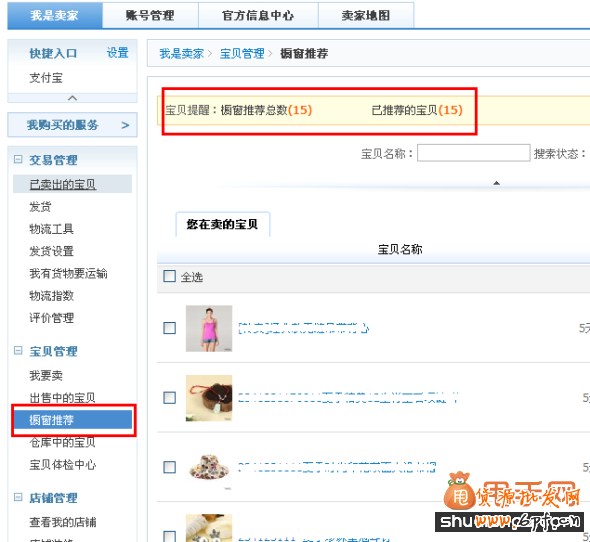Screen dimensions: 590x542
Task: Click the small triangle below search area
Action: tap(496, 183)
